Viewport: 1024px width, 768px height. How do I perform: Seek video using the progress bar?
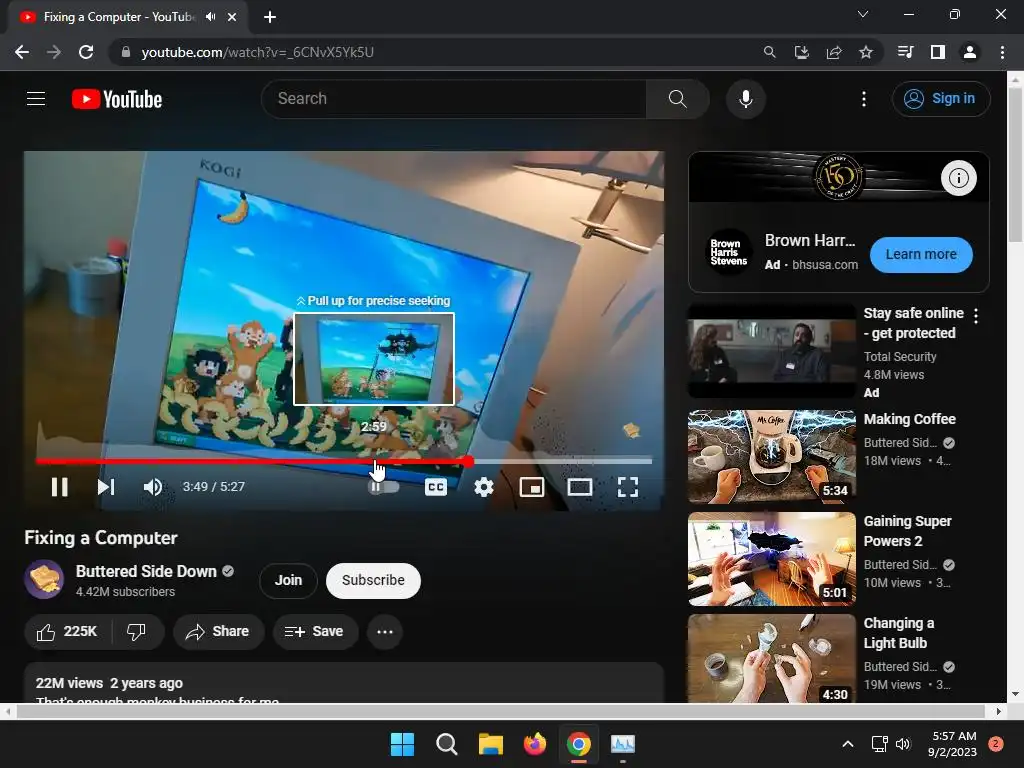344,461
